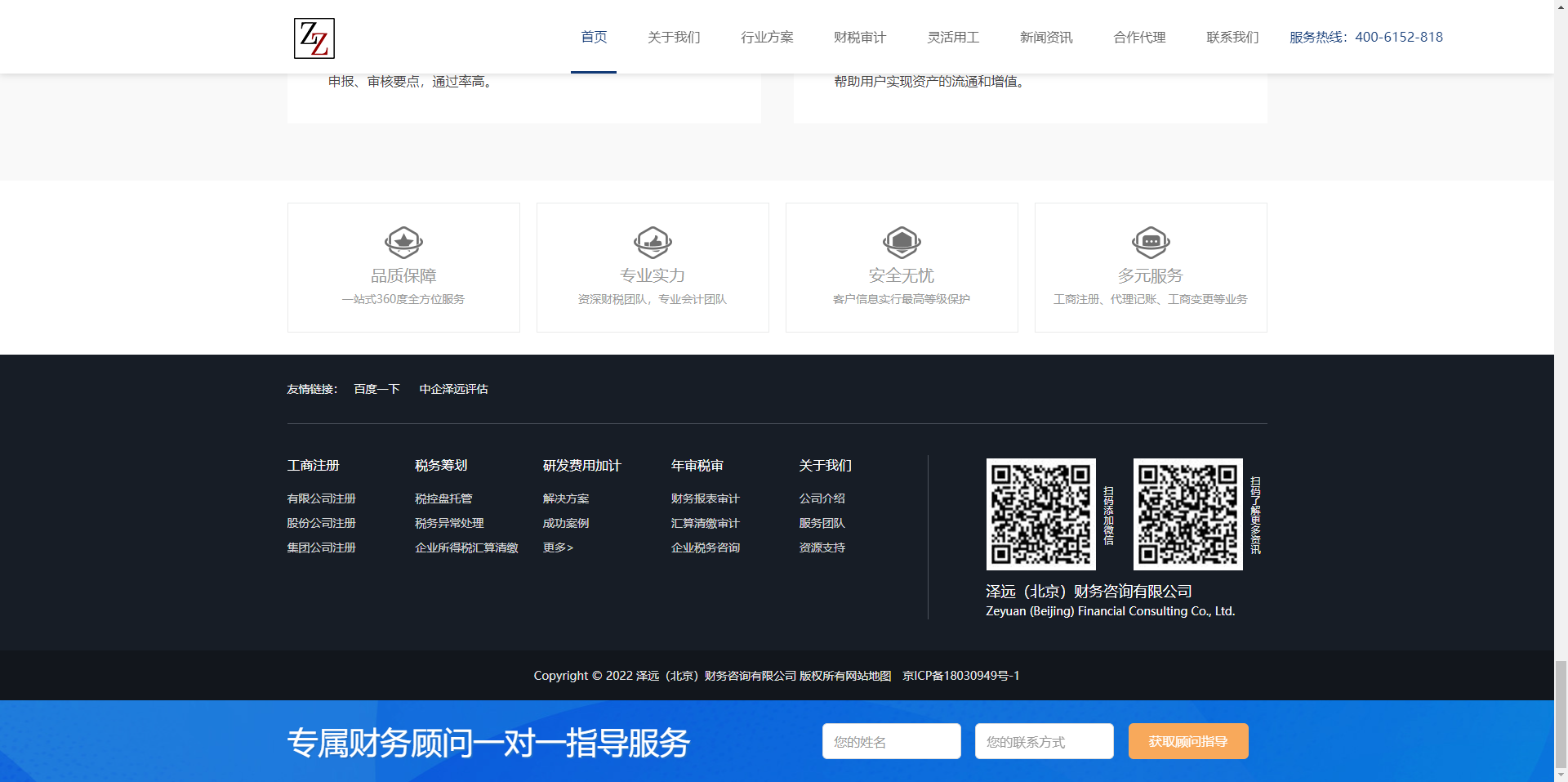The height and width of the screenshot is (782, 1568).
Task: Expand the 更多> link under 研发费用加计
Action: [558, 547]
